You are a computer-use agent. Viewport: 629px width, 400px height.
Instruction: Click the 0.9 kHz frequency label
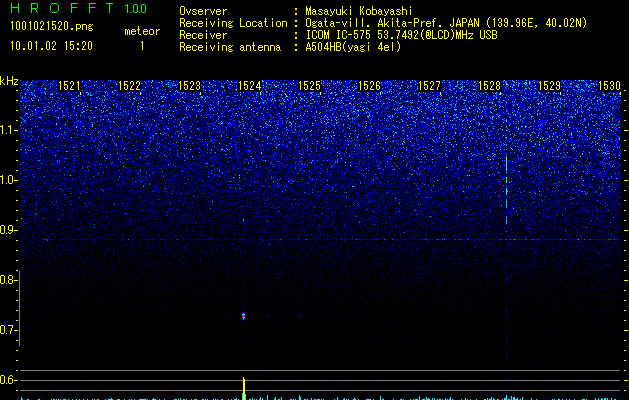click(x=9, y=230)
